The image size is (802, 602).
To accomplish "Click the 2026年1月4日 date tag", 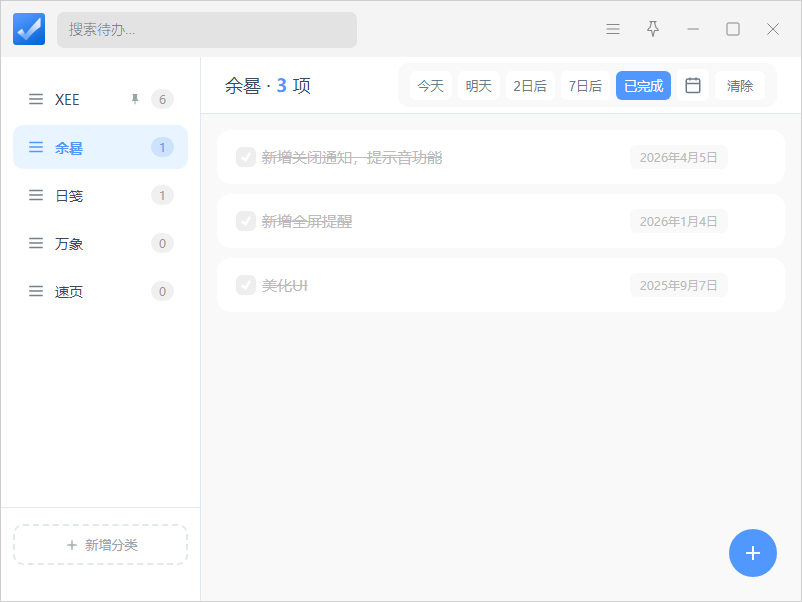I will point(678,221).
